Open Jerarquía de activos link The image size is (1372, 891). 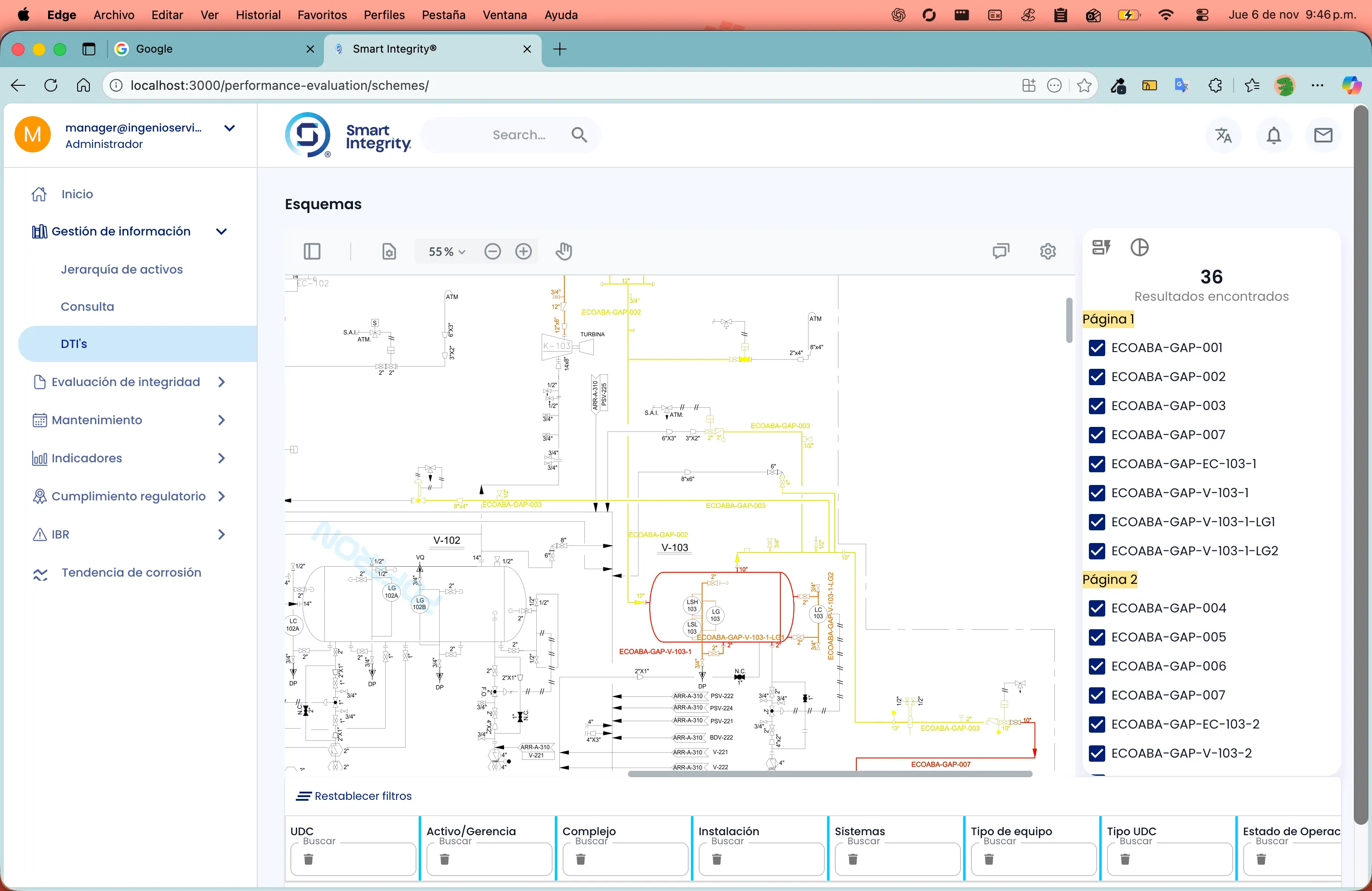(x=122, y=269)
